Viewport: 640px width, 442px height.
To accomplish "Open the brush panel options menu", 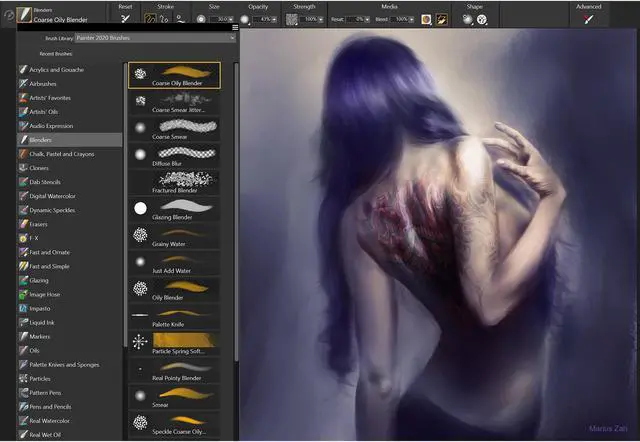I will tap(234, 27).
